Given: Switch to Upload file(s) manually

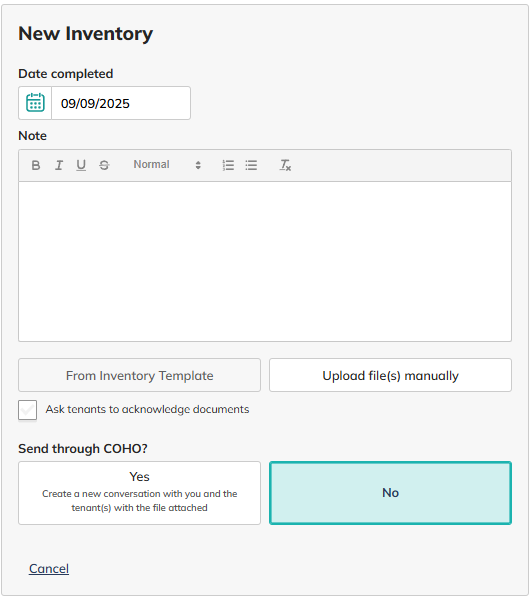Looking at the screenshot, I should (x=390, y=375).
